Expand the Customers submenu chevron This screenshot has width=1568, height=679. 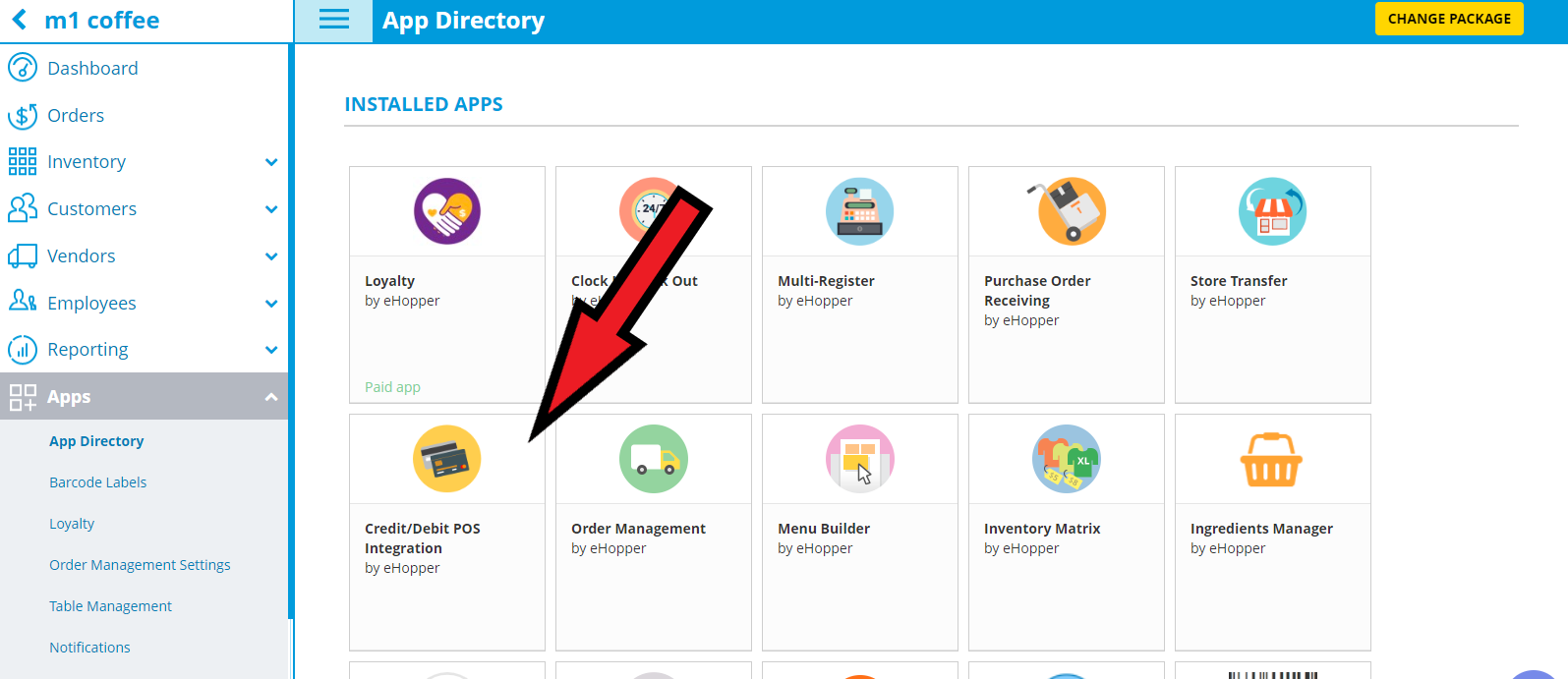click(271, 209)
